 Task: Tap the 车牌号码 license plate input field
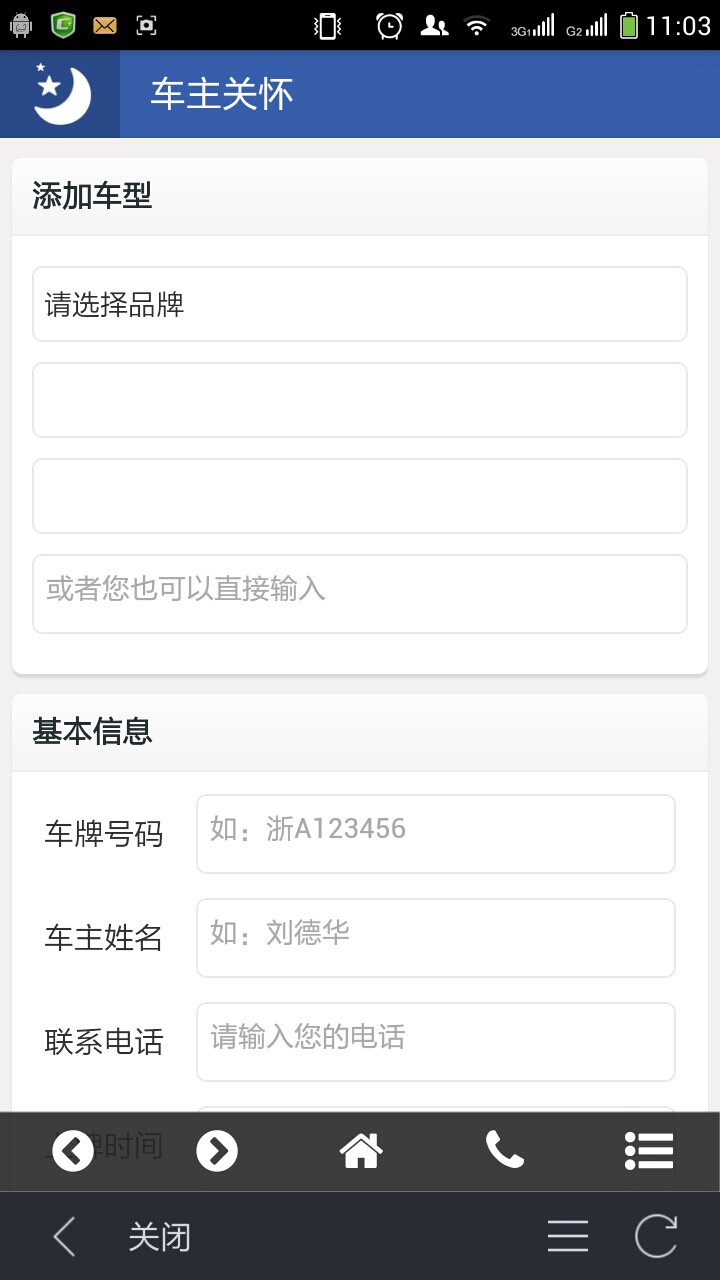tap(436, 833)
